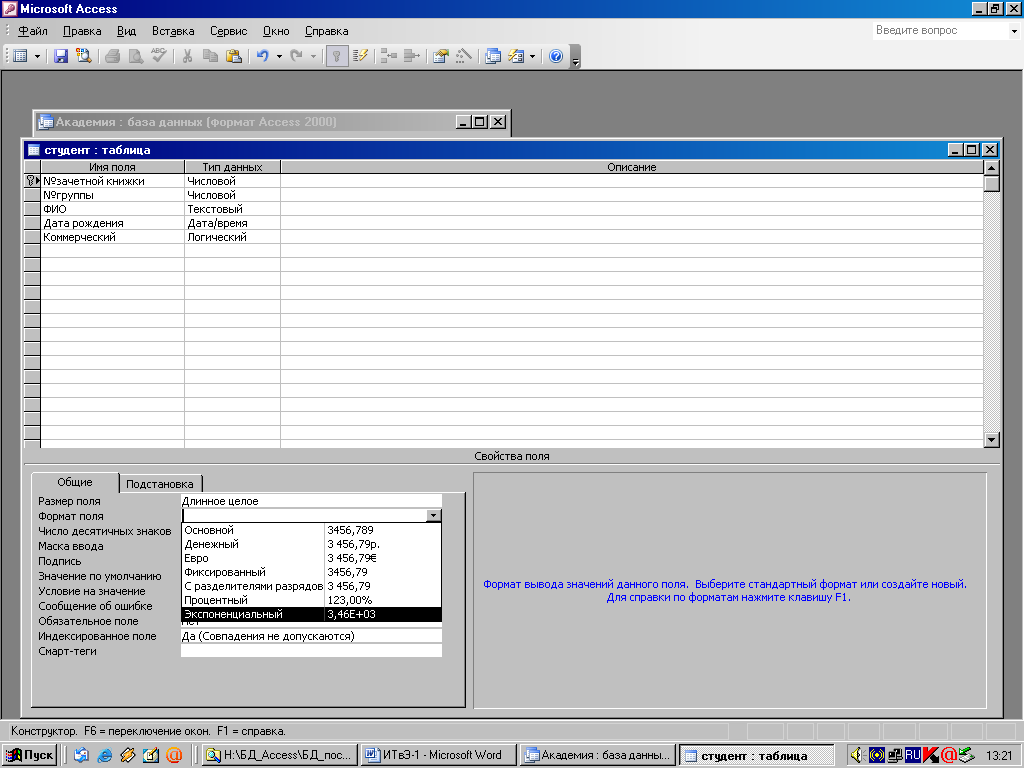Open the Сервис menu
Image resolution: width=1024 pixels, height=768 pixels.
tap(228, 31)
